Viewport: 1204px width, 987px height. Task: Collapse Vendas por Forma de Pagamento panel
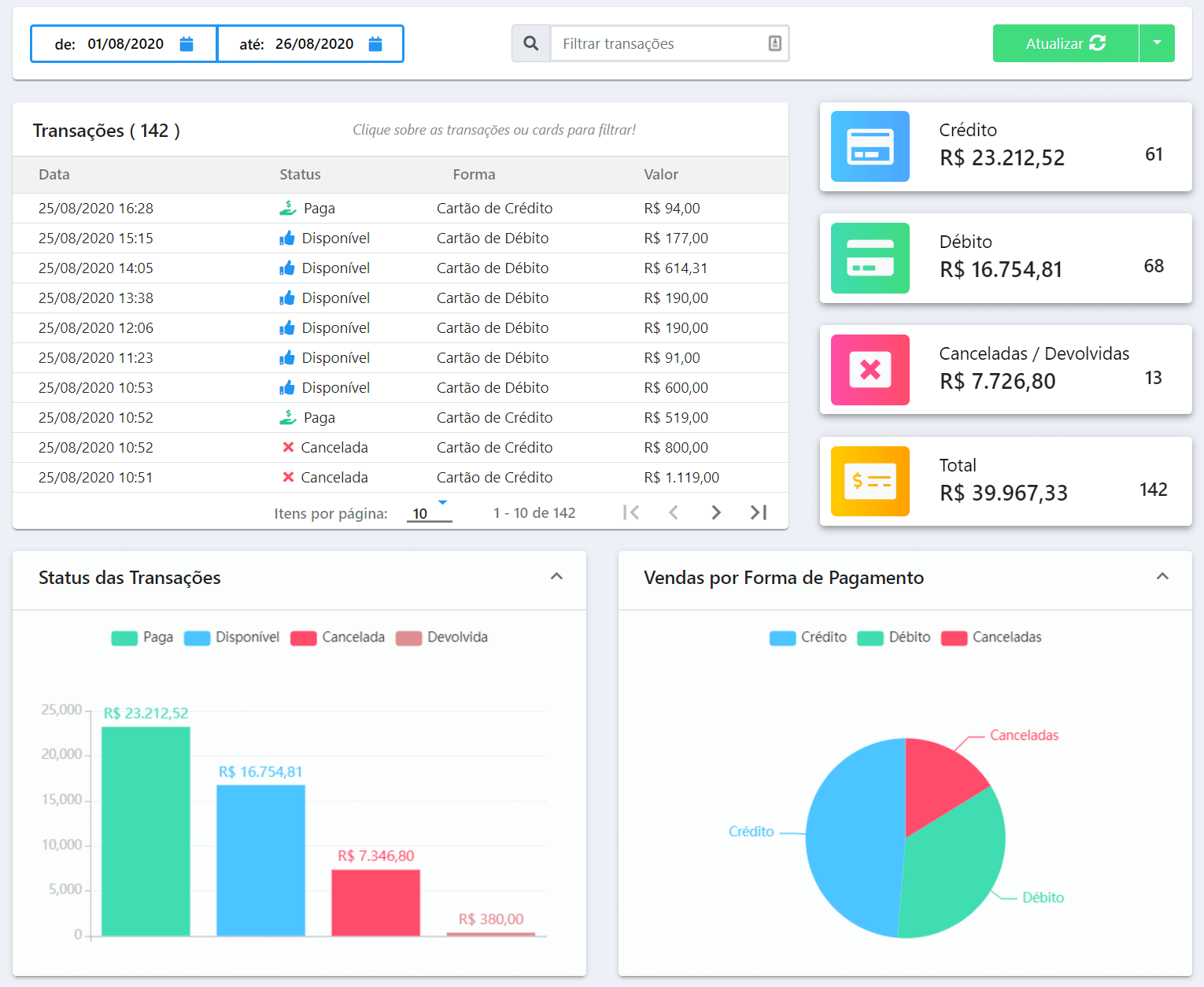click(1162, 576)
